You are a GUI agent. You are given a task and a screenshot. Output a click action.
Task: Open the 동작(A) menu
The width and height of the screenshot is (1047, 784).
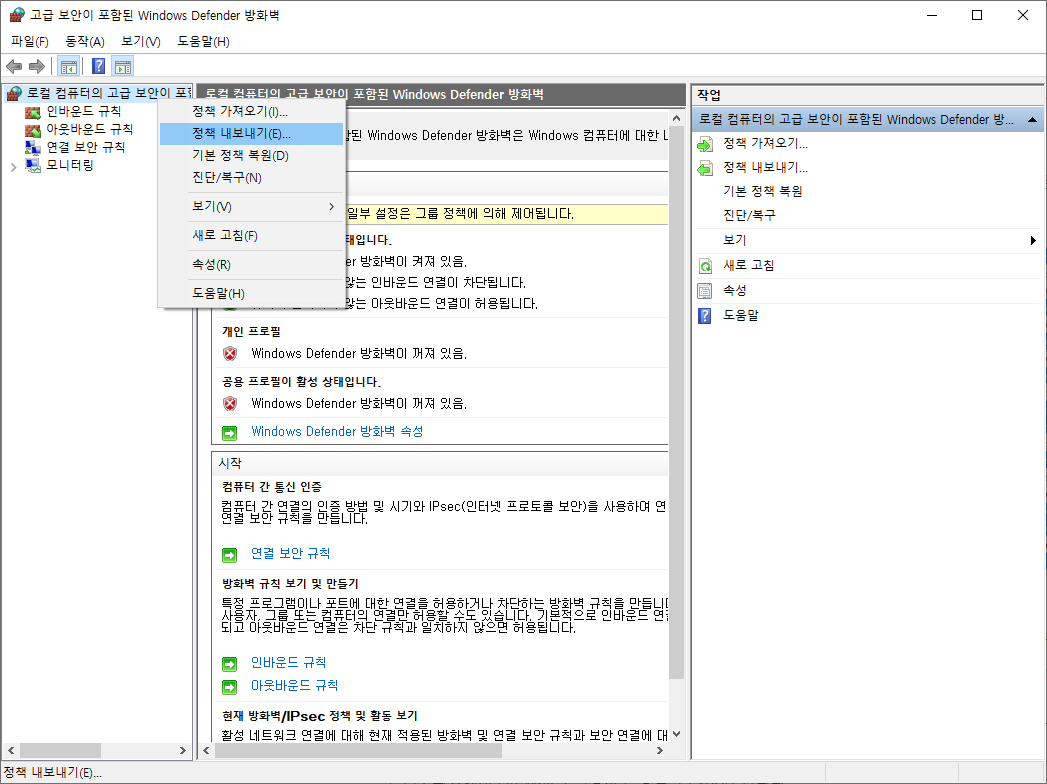click(85, 41)
